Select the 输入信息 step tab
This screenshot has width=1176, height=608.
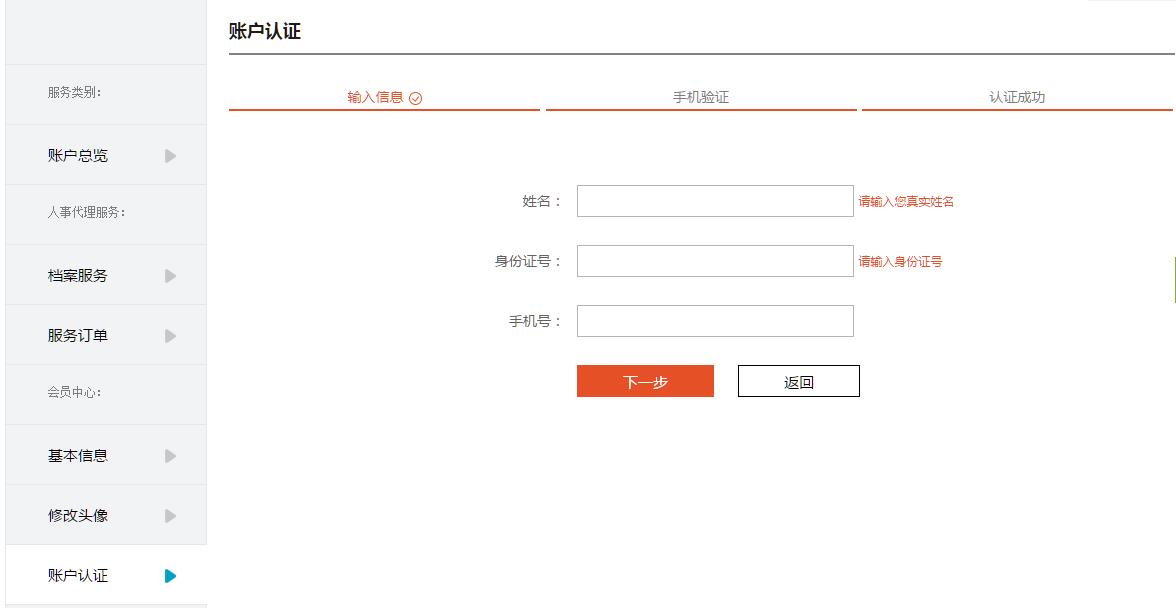384,98
